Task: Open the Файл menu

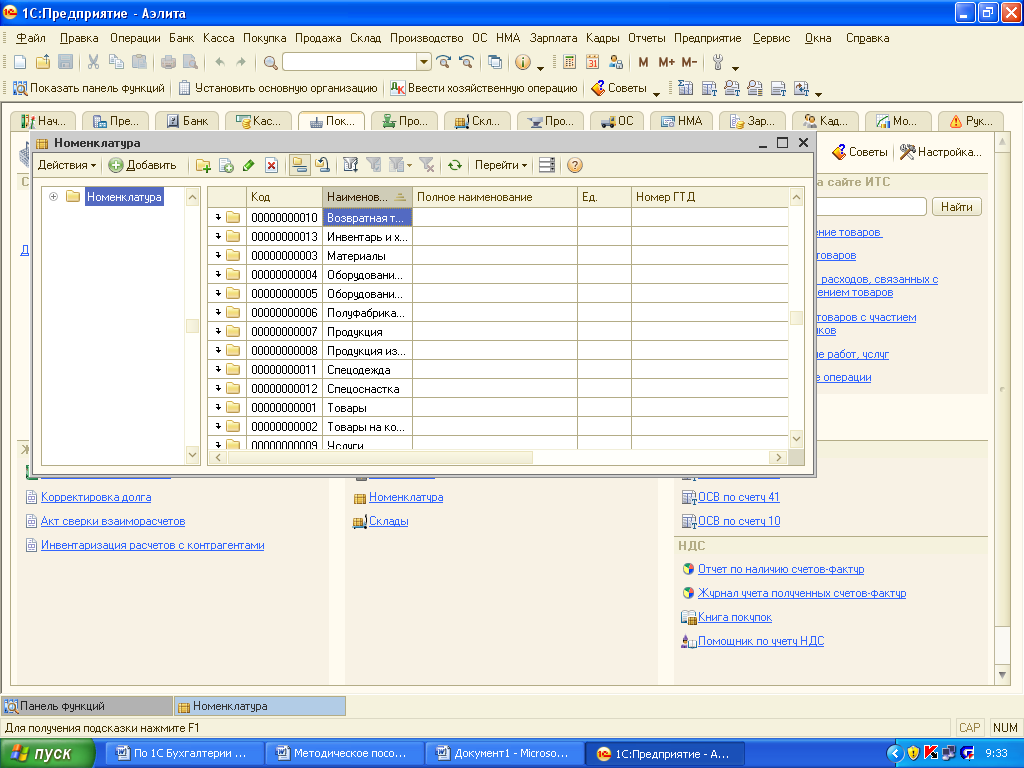Action: [31, 38]
